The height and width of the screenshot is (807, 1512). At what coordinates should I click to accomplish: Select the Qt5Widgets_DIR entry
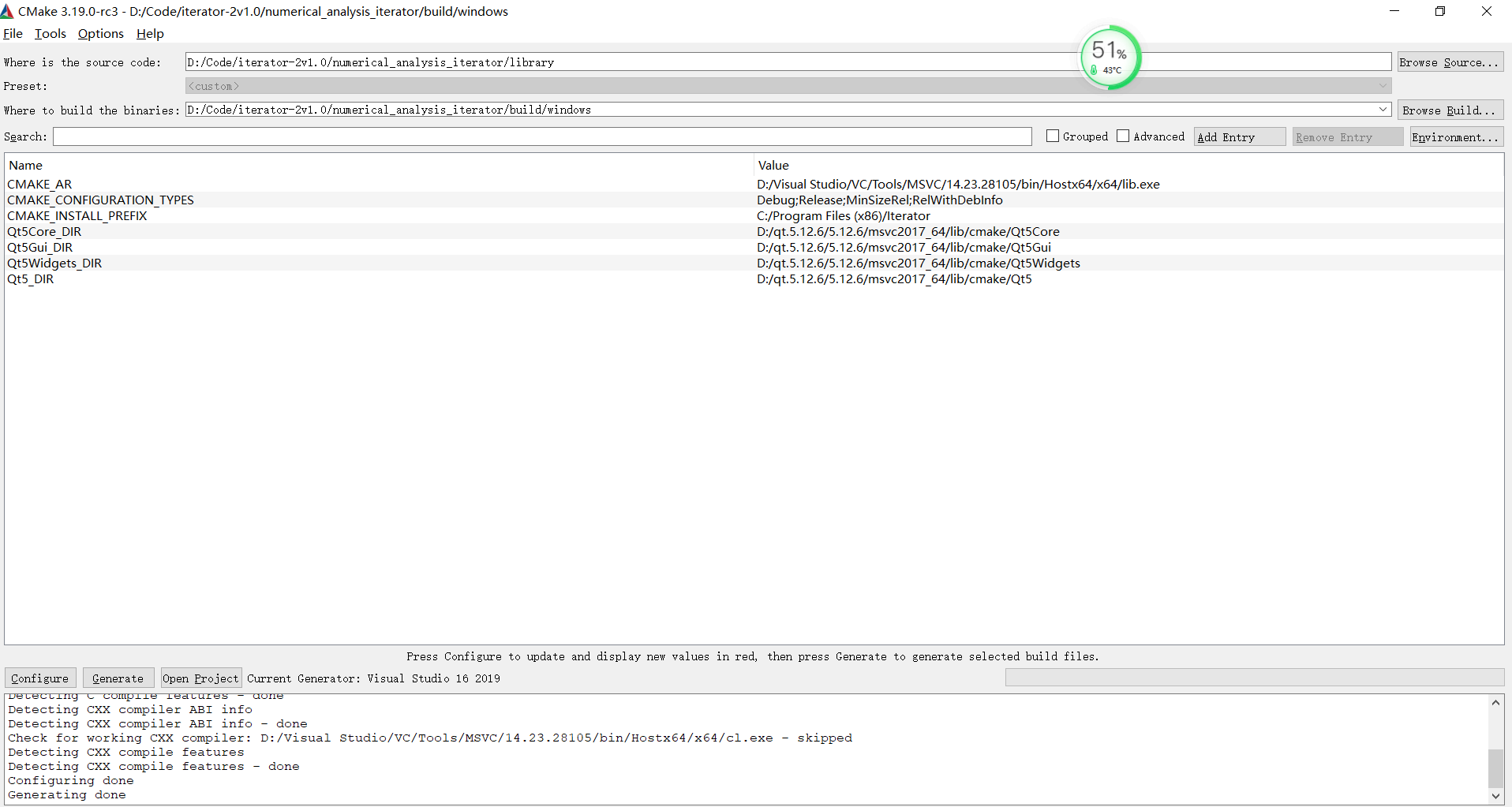(54, 263)
